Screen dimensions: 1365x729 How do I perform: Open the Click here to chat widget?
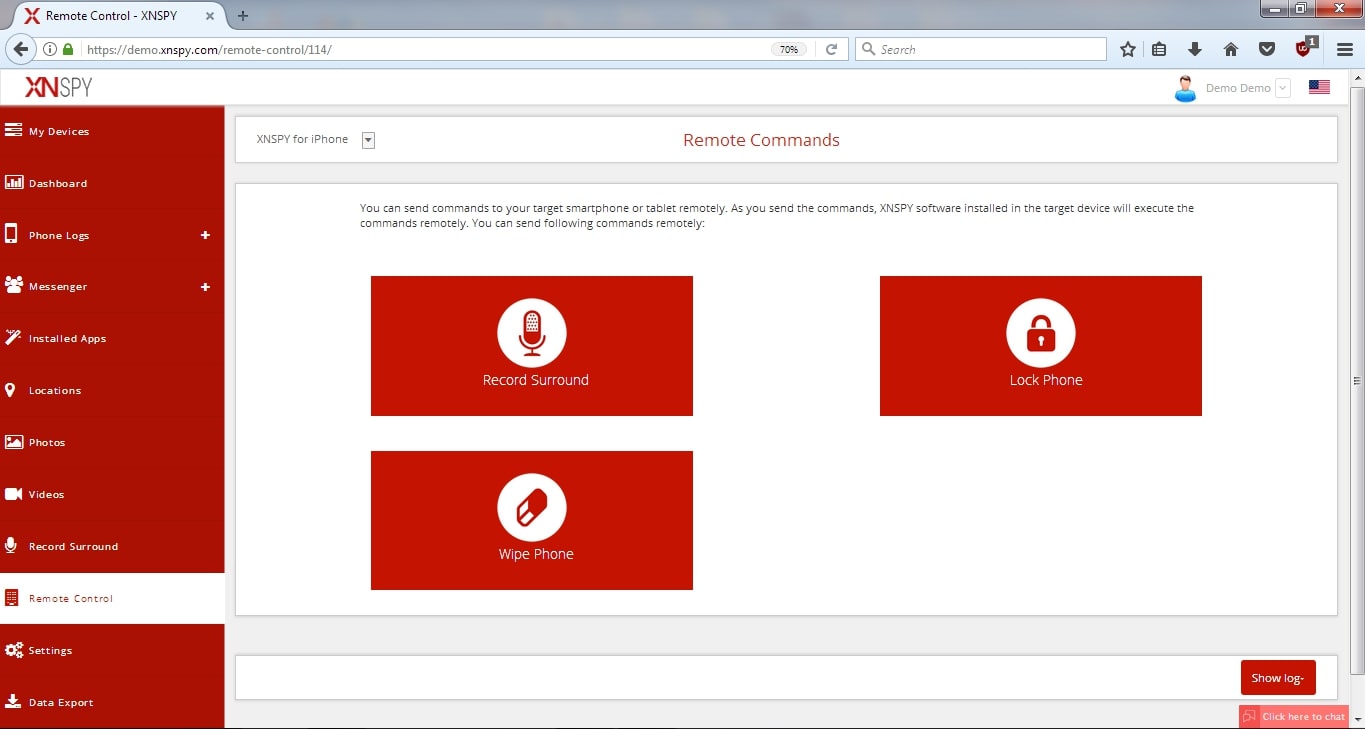(1293, 716)
